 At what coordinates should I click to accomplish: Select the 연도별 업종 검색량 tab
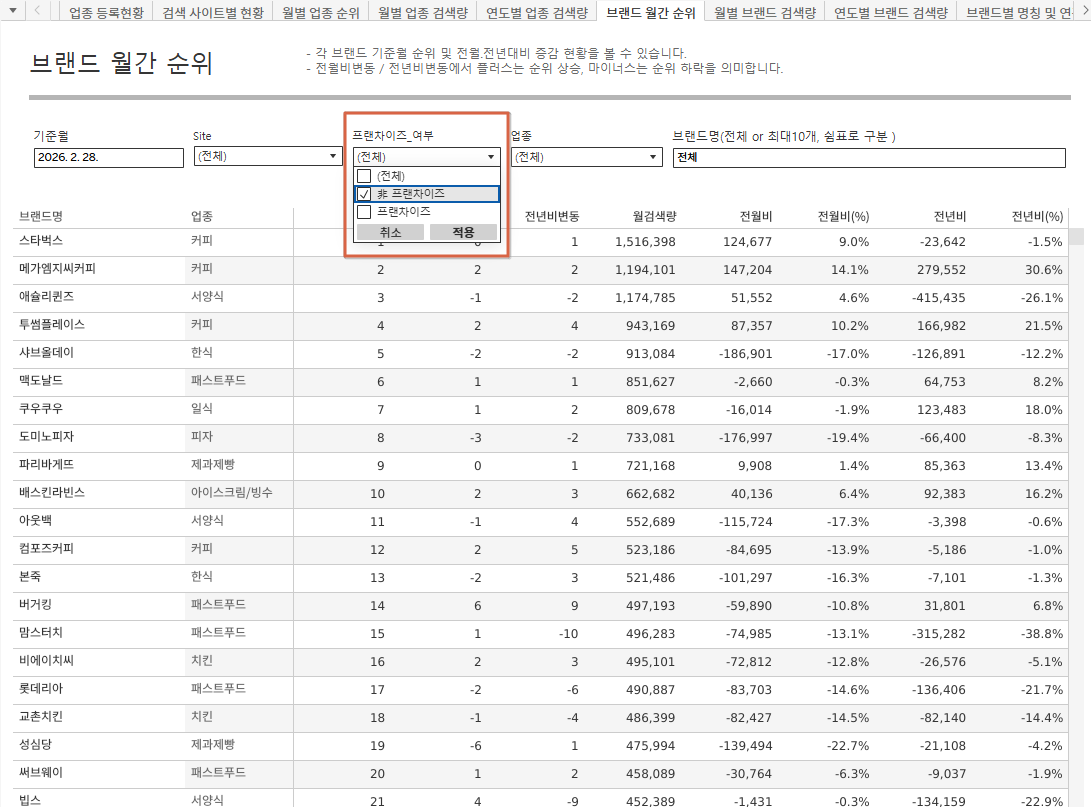(x=537, y=13)
